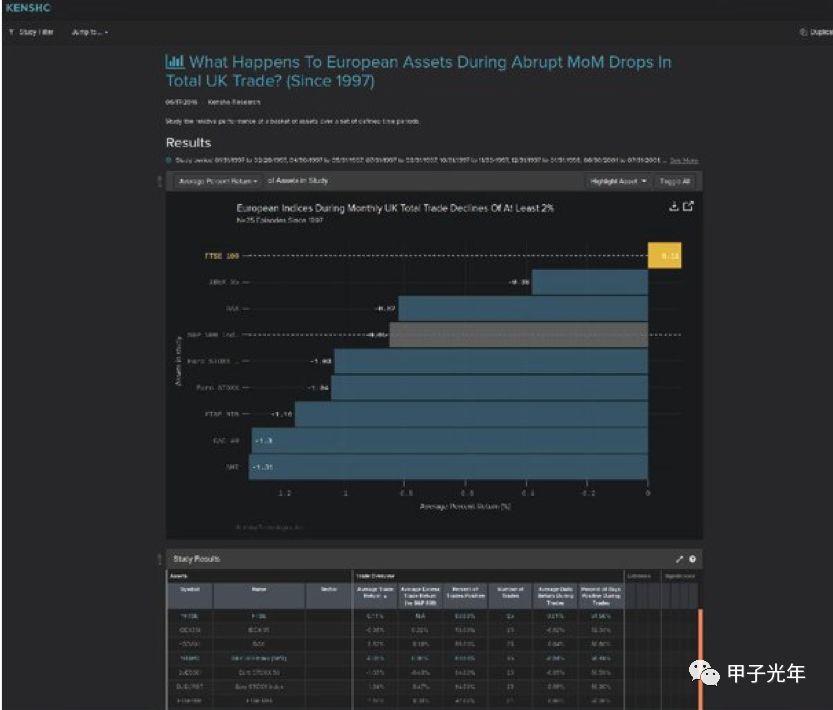
Task: Sort by Average Daily Return During Trades column
Action: [x=555, y=596]
